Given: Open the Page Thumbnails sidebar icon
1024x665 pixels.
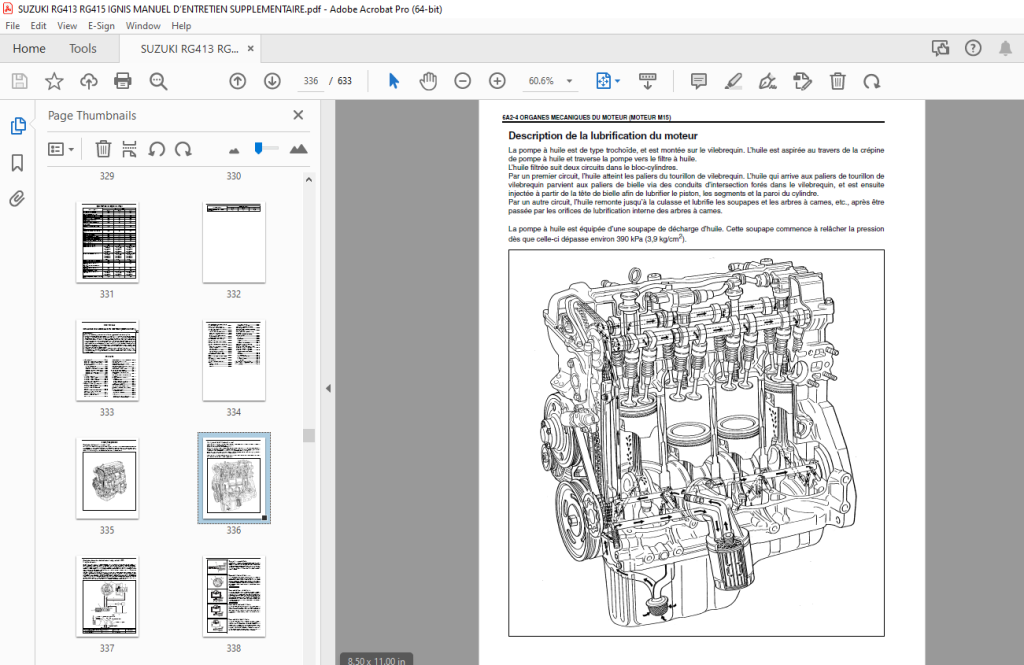Looking at the screenshot, I should (x=18, y=125).
